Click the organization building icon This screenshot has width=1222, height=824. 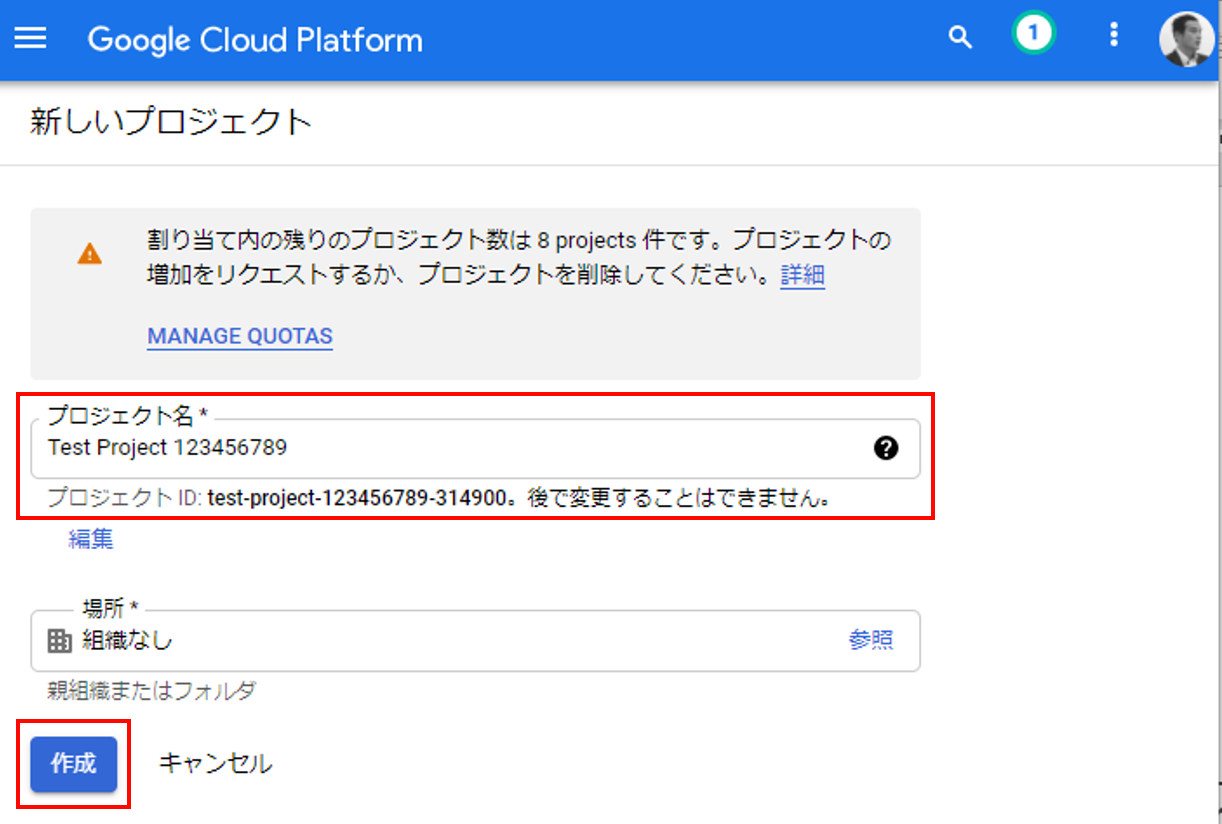60,641
